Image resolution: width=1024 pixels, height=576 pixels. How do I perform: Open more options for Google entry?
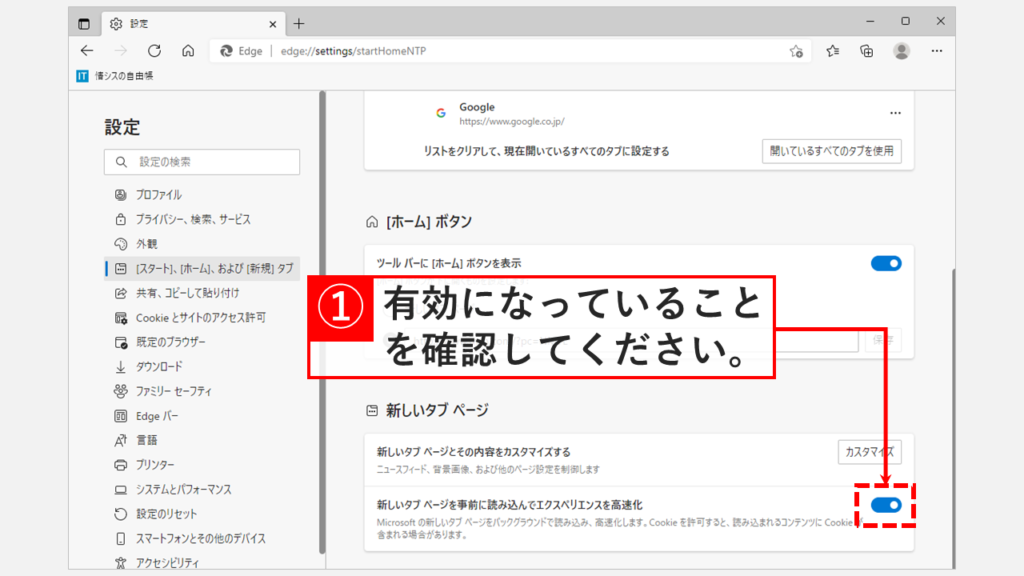coord(895,113)
